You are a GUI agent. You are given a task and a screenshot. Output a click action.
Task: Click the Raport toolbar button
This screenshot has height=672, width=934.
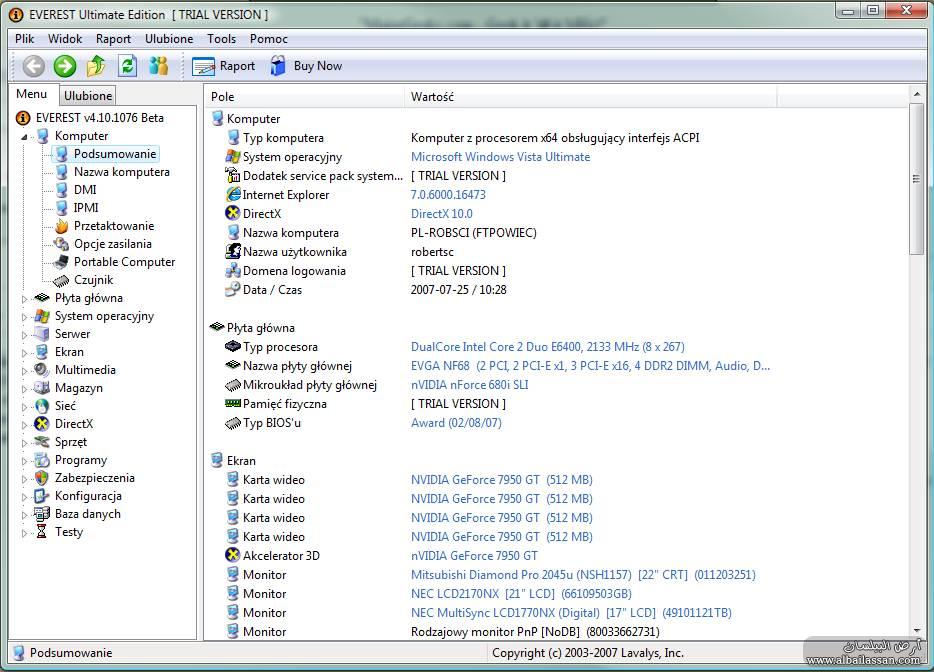point(223,66)
